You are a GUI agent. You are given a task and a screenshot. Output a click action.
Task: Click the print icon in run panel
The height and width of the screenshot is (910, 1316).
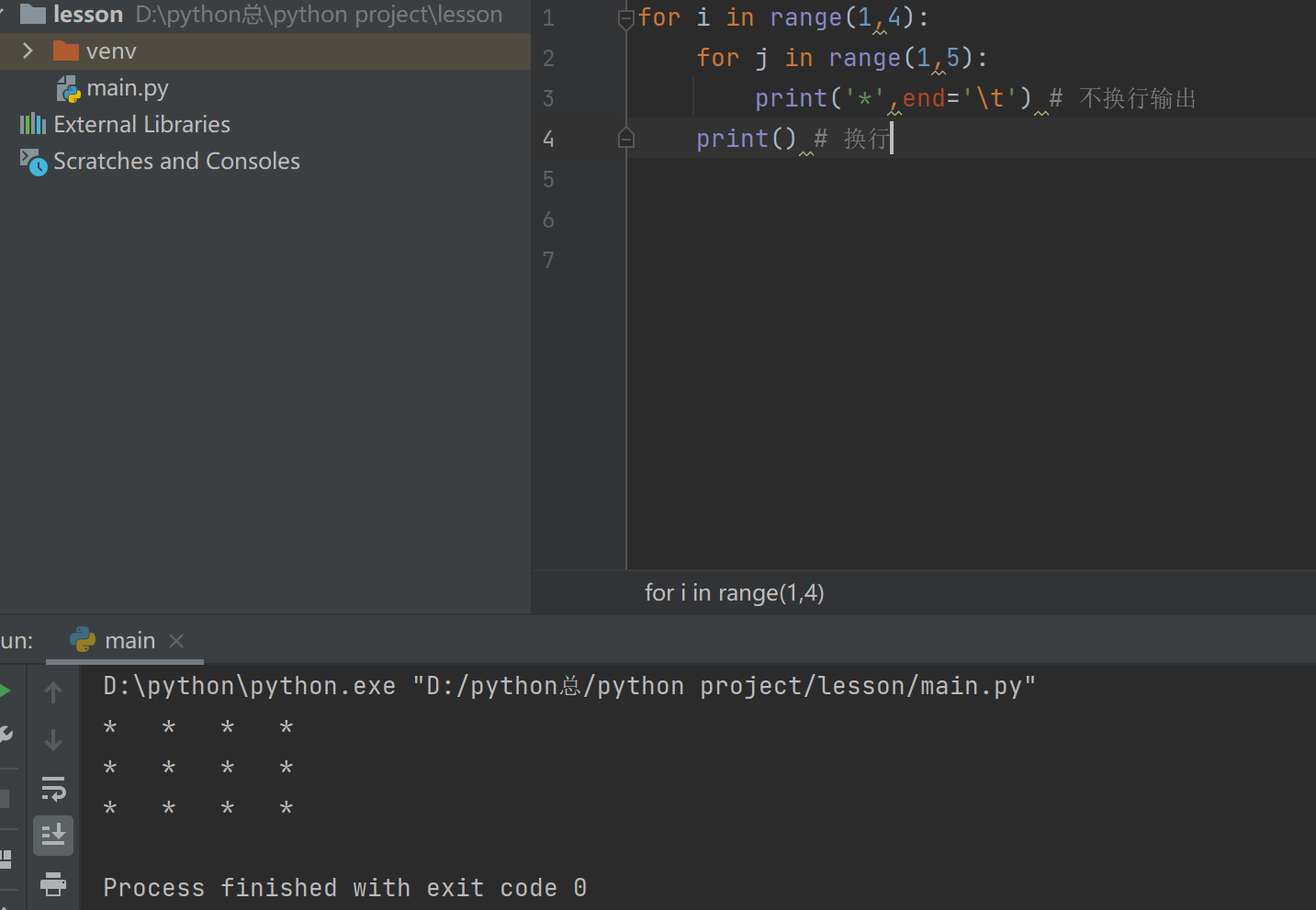tap(53, 883)
